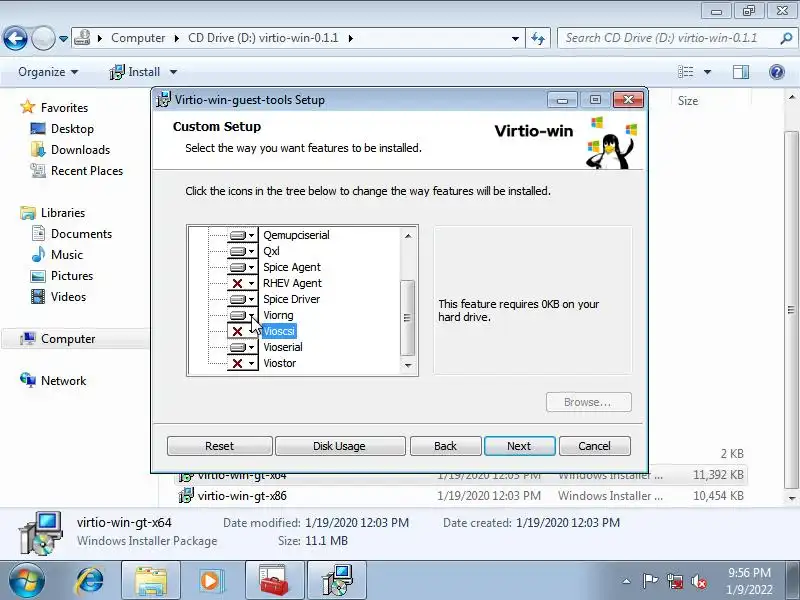Open Downloads in navigation pane
Viewport: 800px width, 600px height.
(80, 149)
